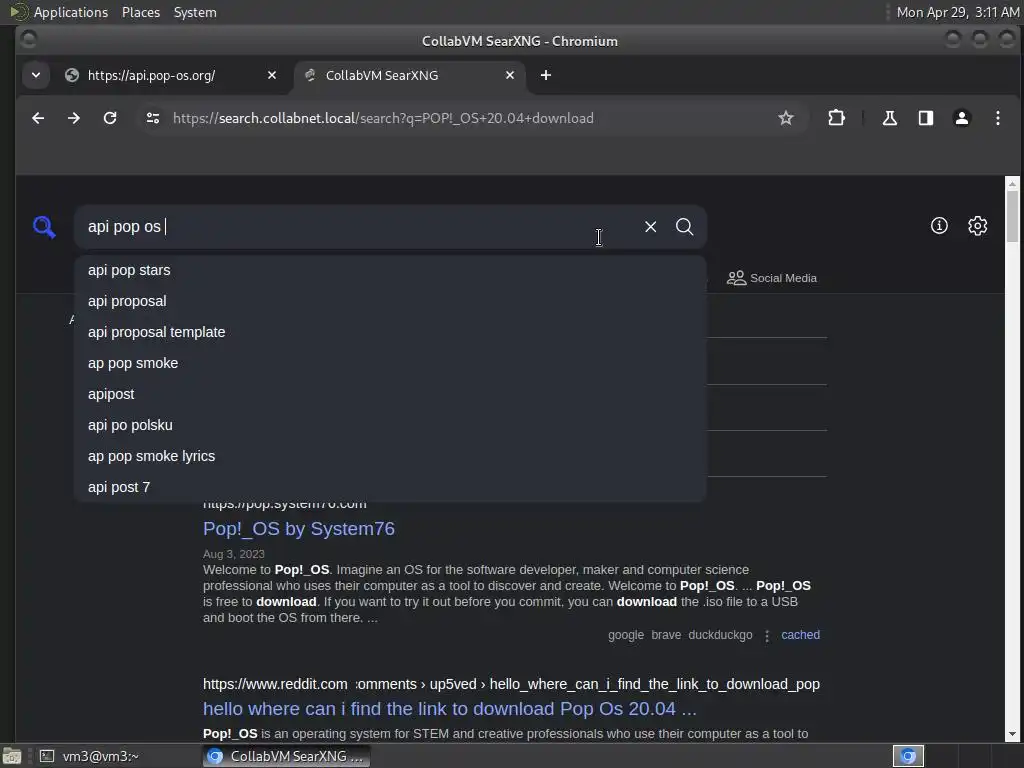Click show desktop icon in bottom panel
1024x768 pixels.
tap(12, 756)
